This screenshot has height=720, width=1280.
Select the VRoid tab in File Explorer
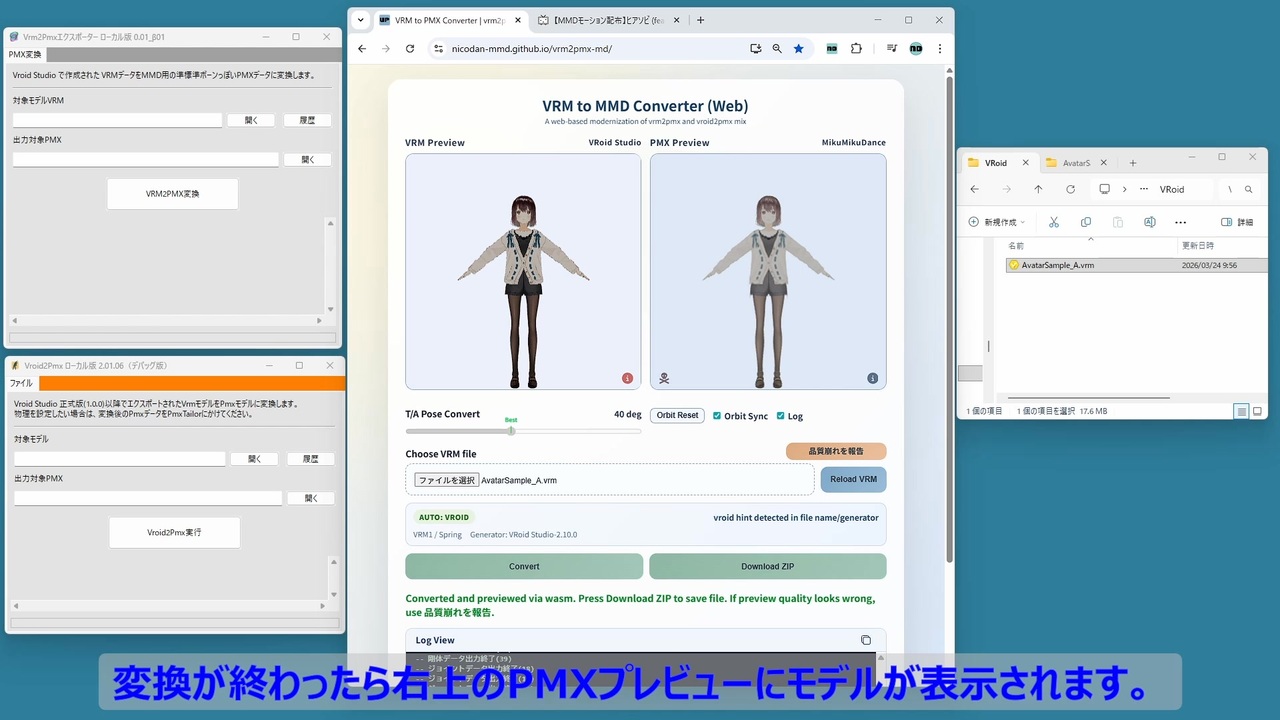click(x=996, y=163)
